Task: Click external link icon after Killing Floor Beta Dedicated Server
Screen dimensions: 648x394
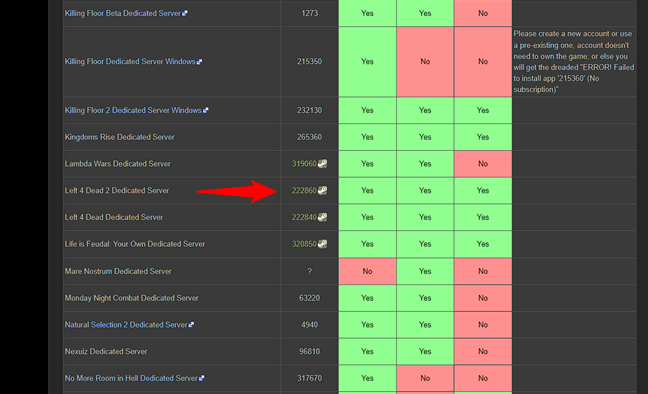Action: click(185, 13)
